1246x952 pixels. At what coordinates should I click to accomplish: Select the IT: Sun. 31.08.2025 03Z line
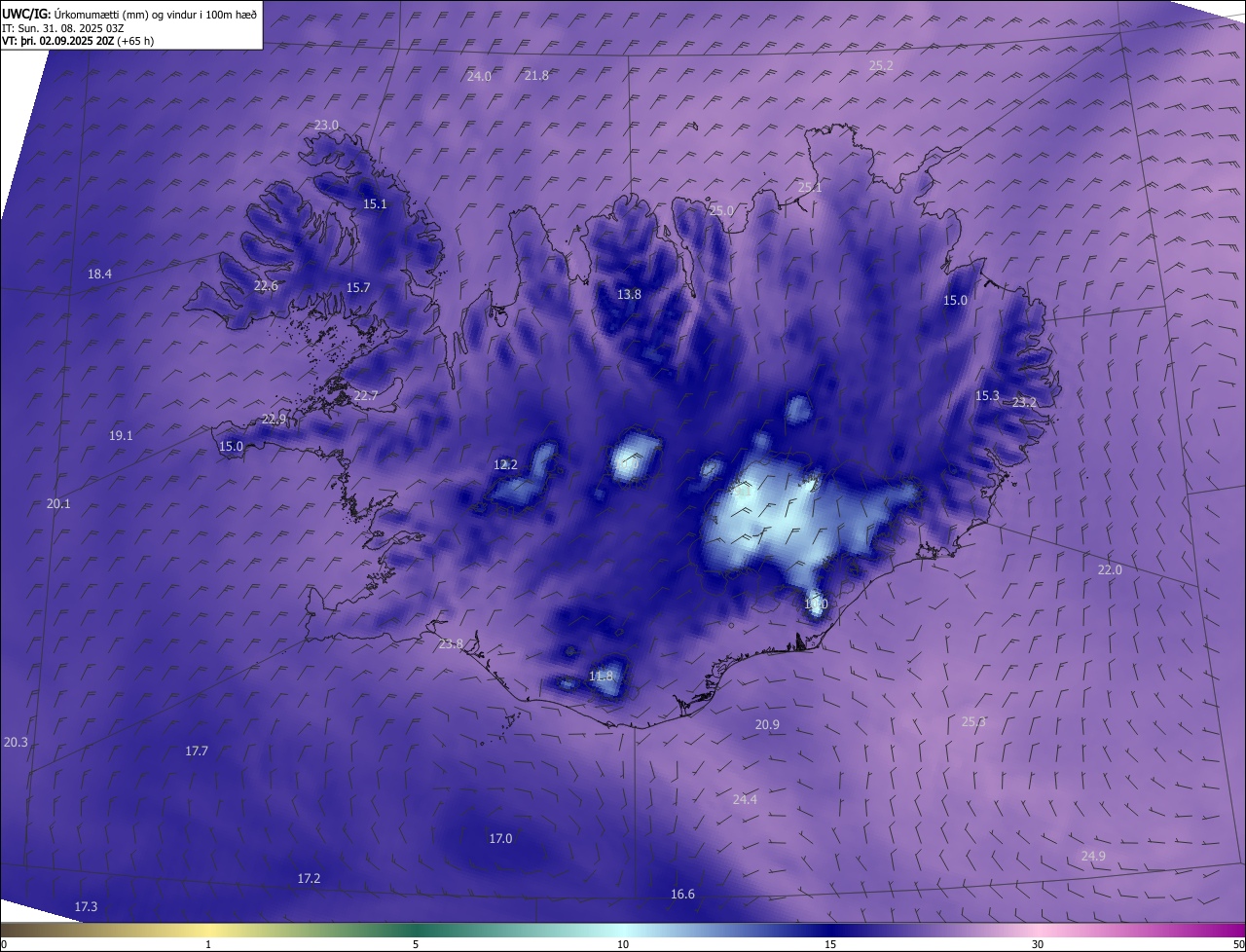tap(64, 28)
